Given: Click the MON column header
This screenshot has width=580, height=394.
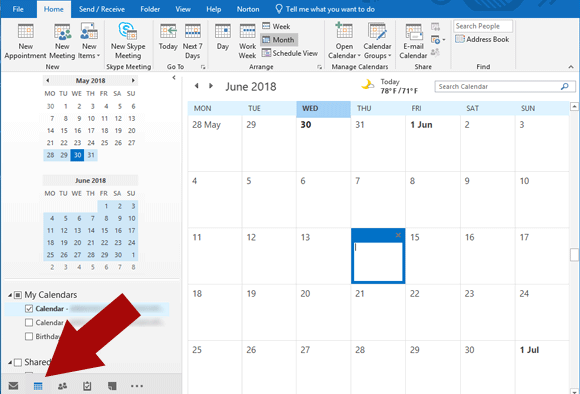Looking at the screenshot, I should pos(215,108).
